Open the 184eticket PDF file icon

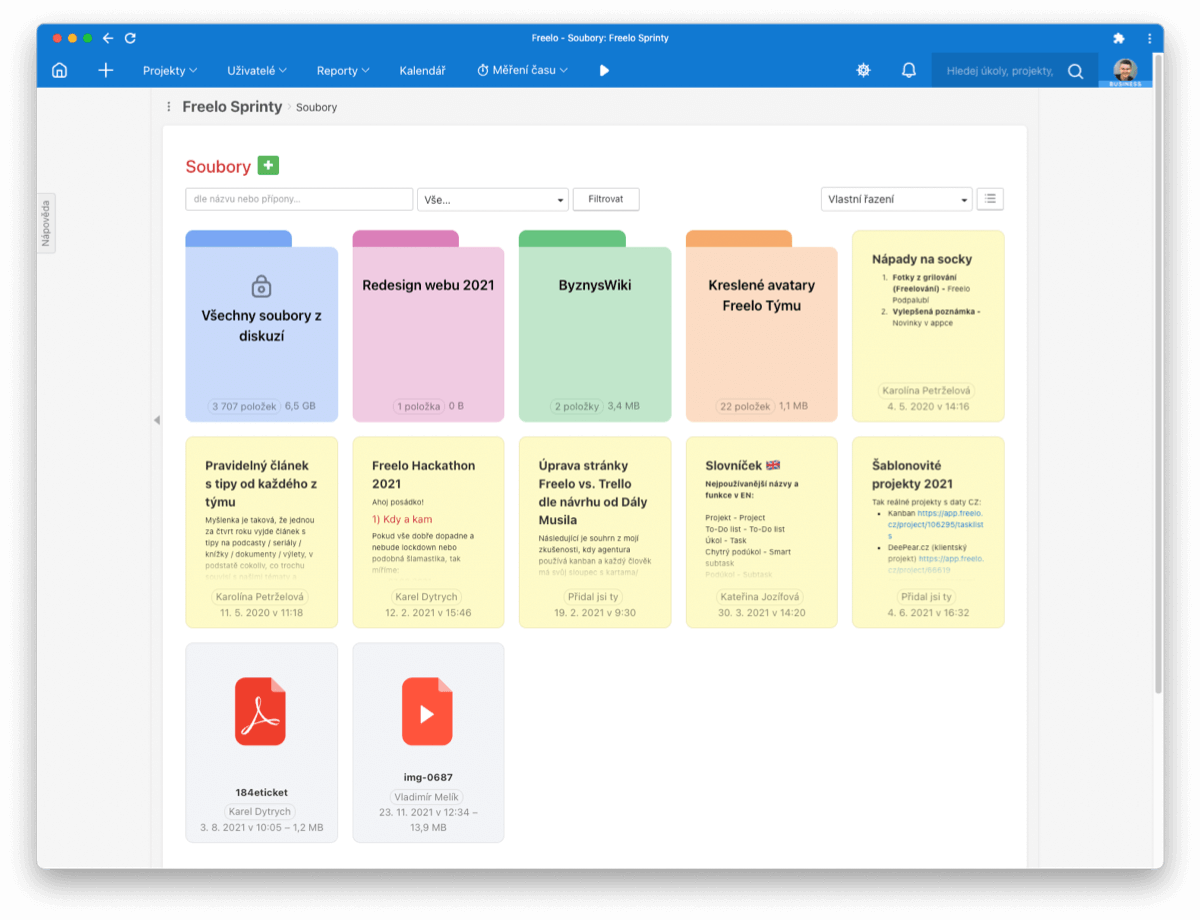(x=261, y=711)
